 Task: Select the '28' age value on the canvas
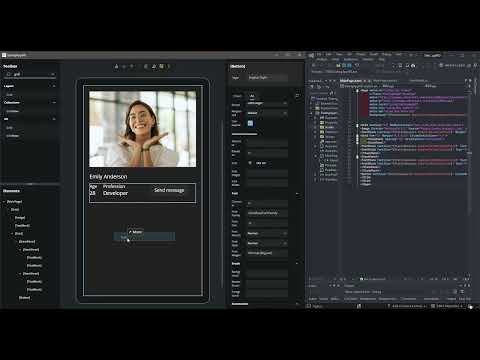(x=92, y=193)
